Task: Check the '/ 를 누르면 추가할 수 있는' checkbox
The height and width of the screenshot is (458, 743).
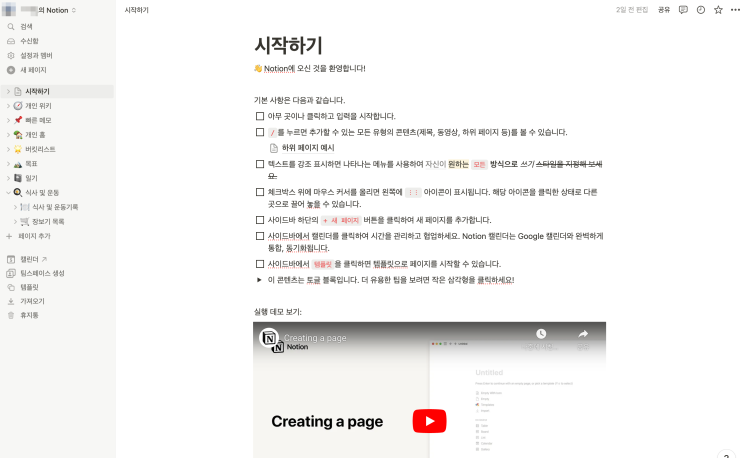Action: point(260,132)
